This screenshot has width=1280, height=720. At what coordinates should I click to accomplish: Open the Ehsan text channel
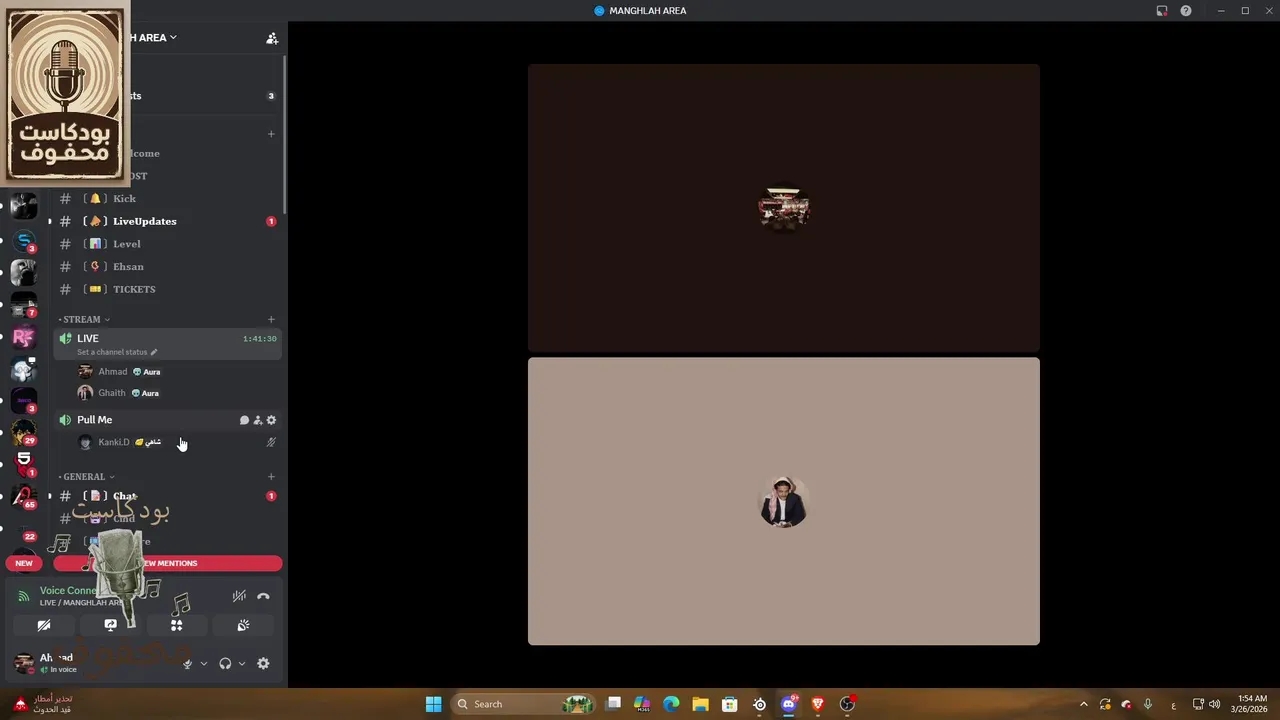pyautogui.click(x=167, y=267)
